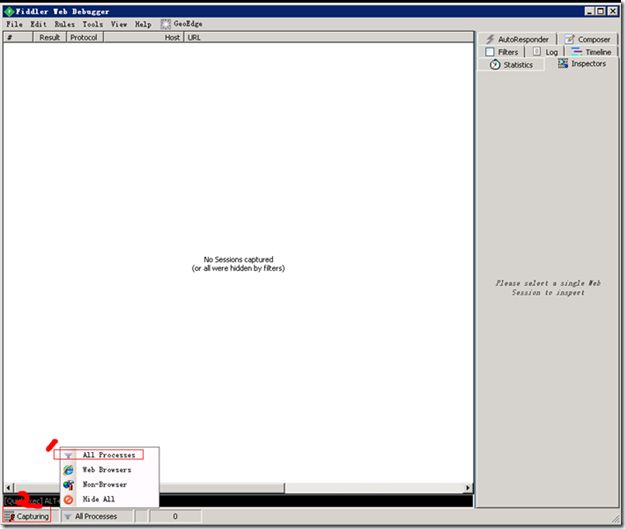The width and height of the screenshot is (625, 529).
Task: Sort sessions by the # column header
Action: 18,37
